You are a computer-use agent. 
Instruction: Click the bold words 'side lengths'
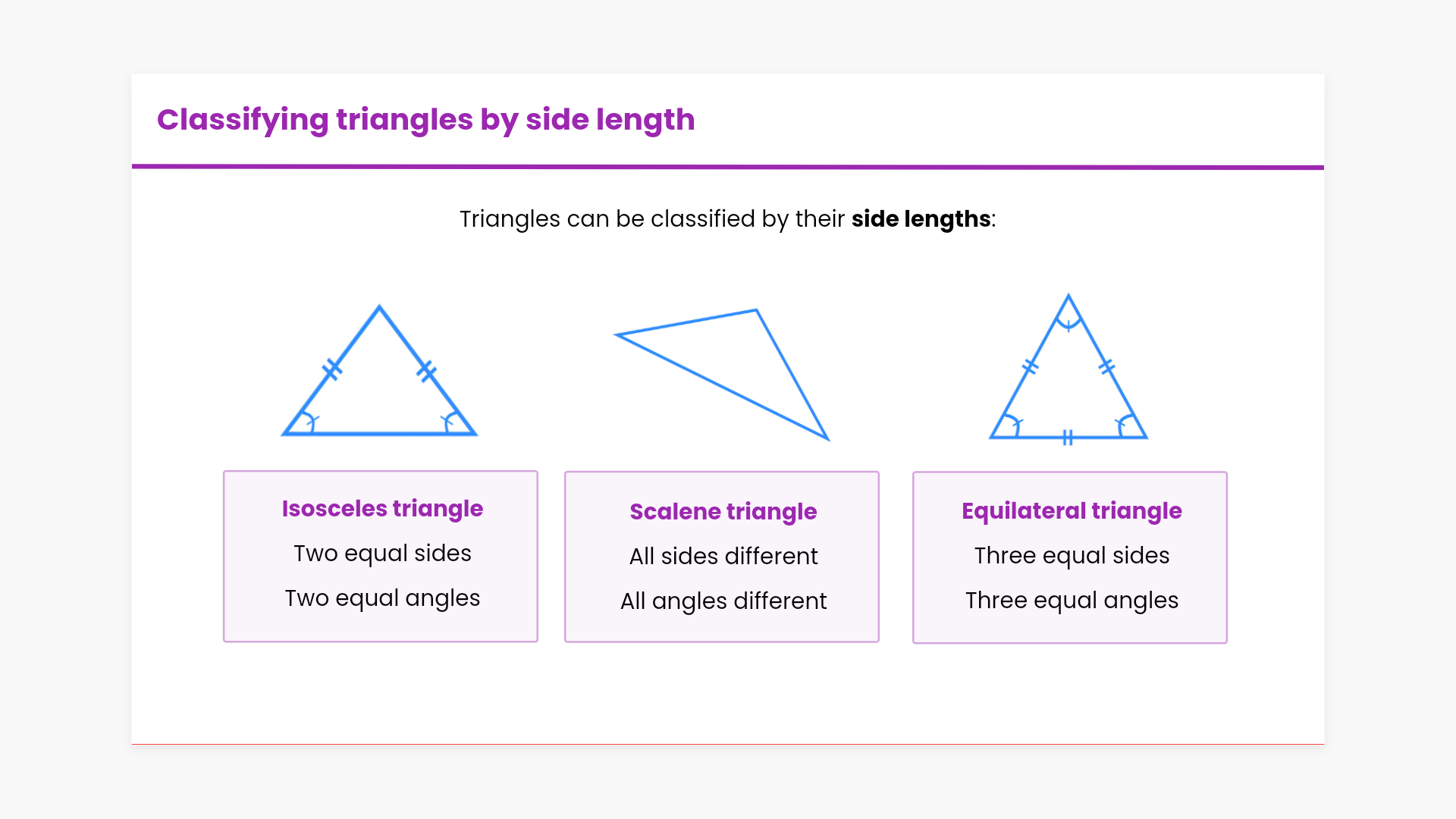pyautogui.click(x=921, y=219)
